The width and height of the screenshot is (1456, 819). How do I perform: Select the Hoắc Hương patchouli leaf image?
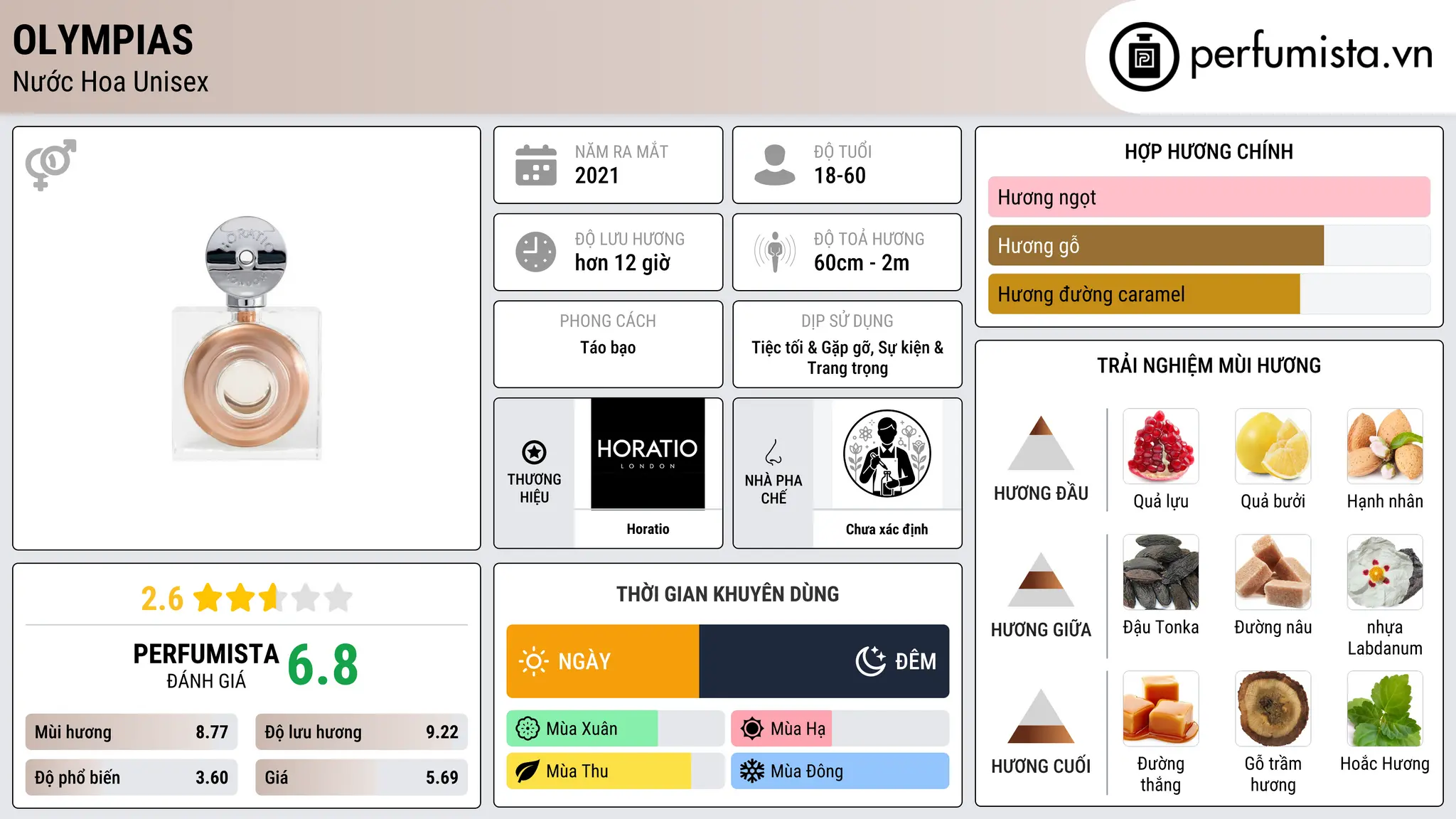(1385, 709)
